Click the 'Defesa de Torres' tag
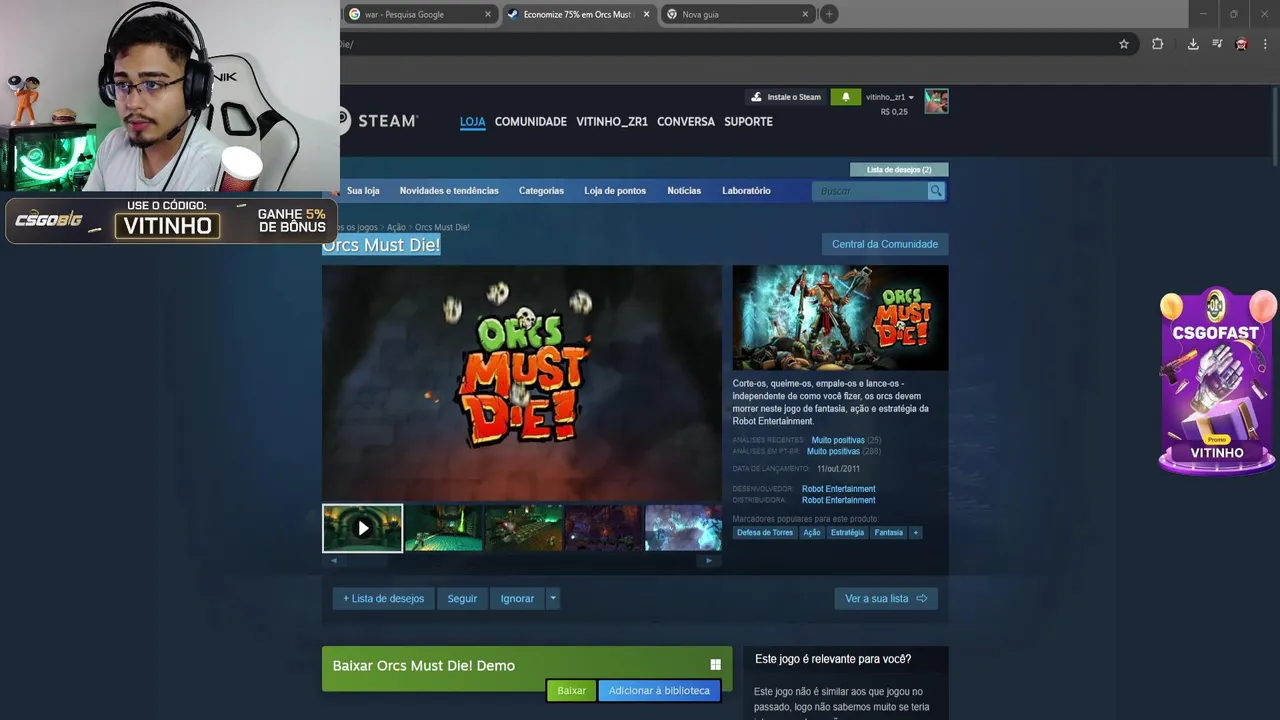This screenshot has height=720, width=1280. [765, 533]
